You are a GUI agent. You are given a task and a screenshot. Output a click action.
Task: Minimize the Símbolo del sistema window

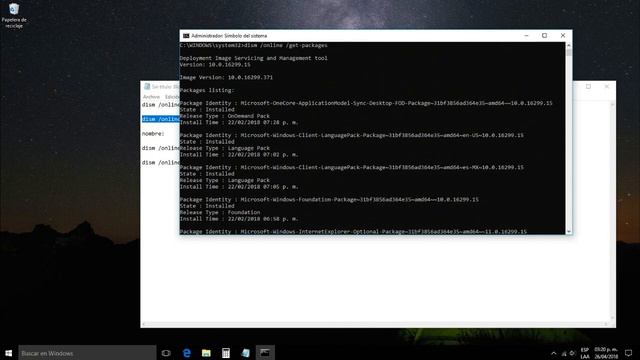pyautogui.click(x=526, y=36)
